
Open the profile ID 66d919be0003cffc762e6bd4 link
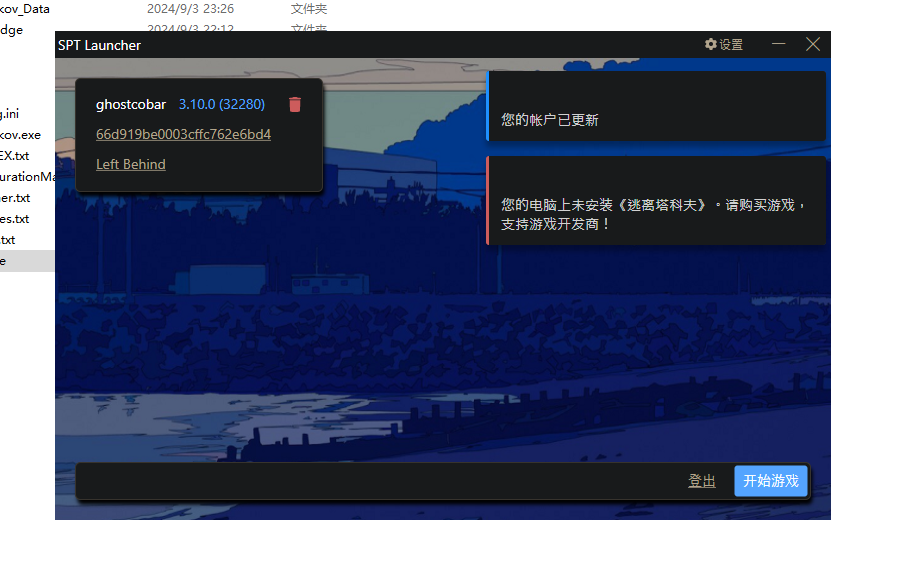coord(183,134)
